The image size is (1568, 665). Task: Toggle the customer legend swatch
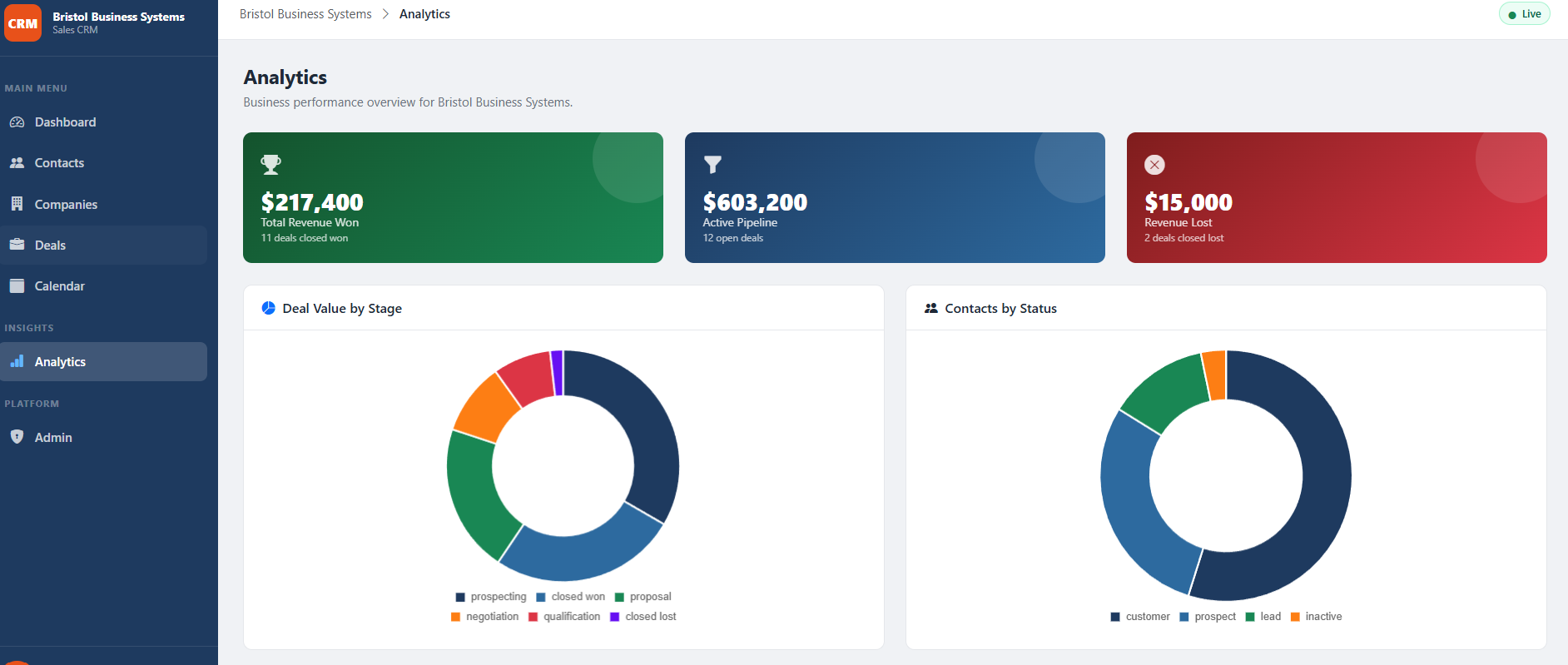[x=1115, y=617]
